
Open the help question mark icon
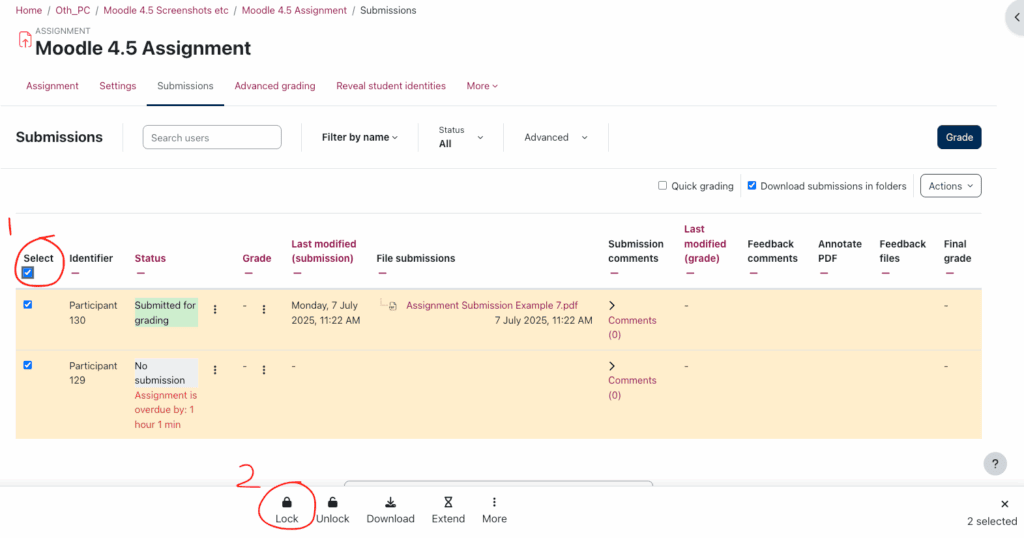point(995,463)
